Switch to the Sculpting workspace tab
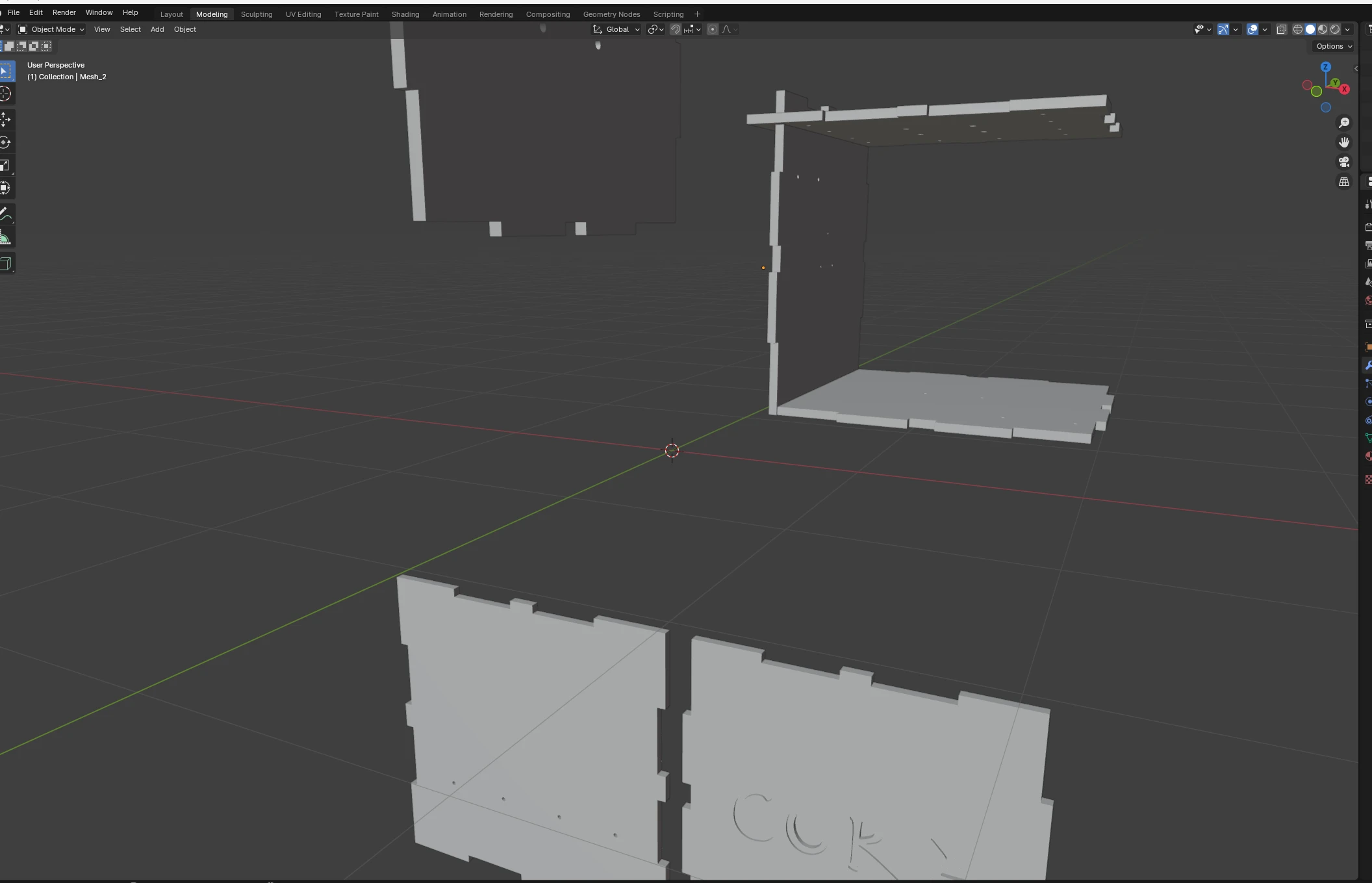 click(257, 14)
